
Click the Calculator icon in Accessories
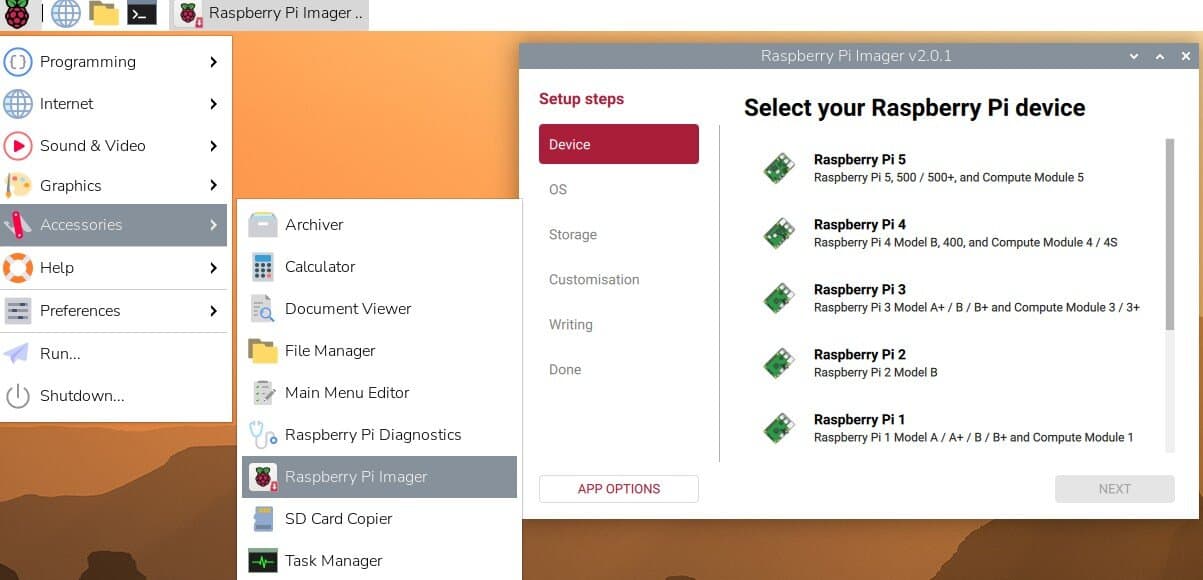263,267
